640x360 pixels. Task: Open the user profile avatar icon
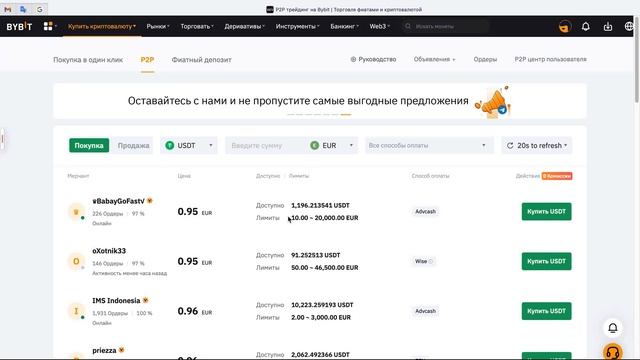[x=565, y=27]
